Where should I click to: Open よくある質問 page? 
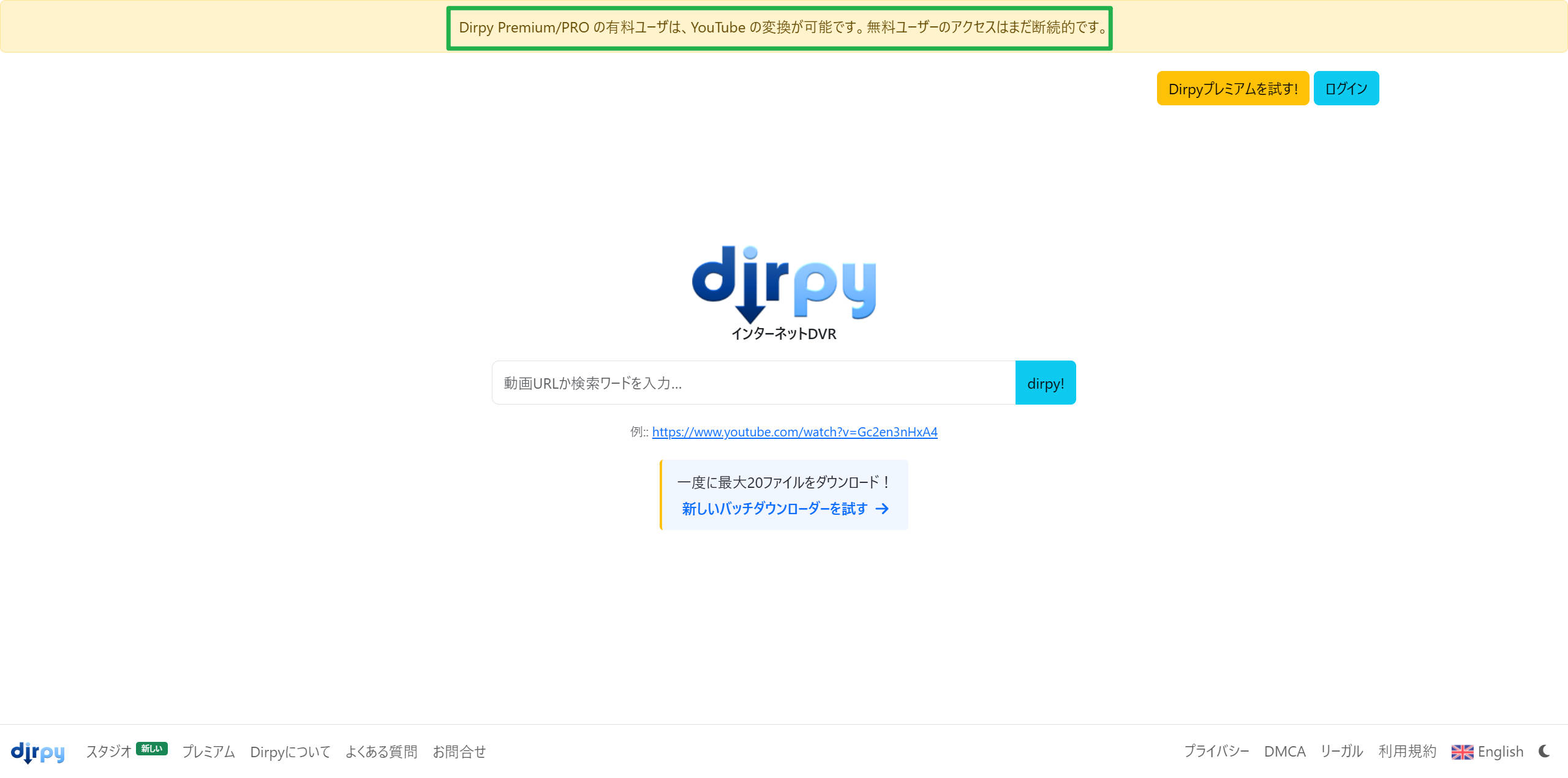[x=381, y=752]
